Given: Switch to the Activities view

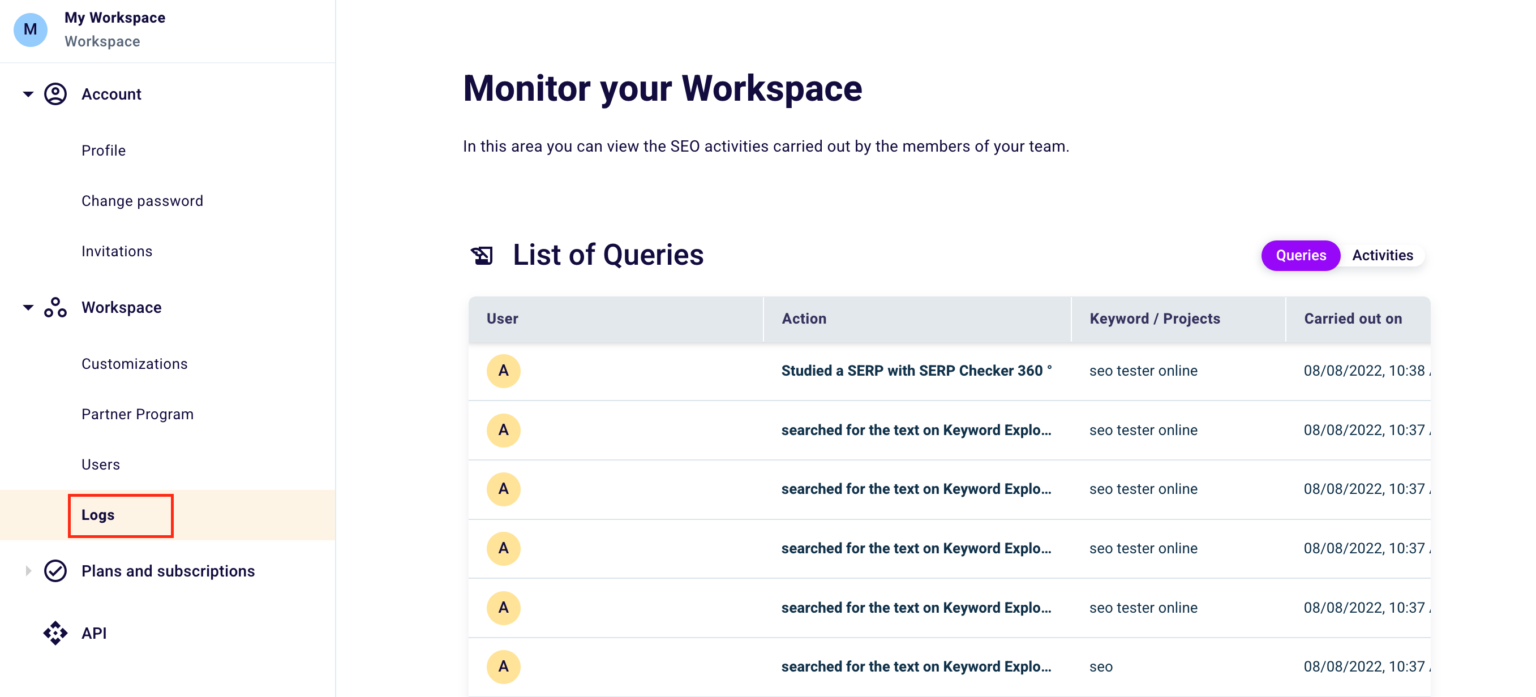Looking at the screenshot, I should coord(1382,255).
